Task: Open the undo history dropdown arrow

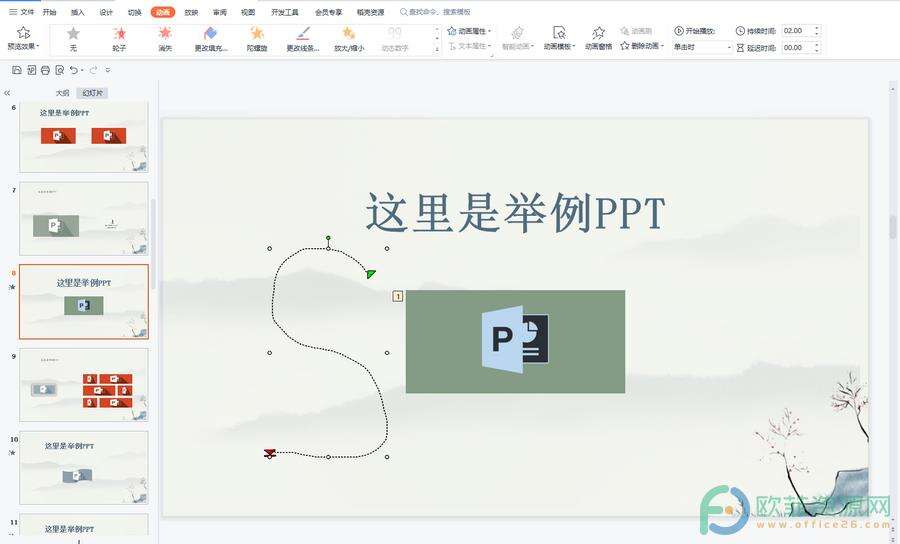Action: tap(82, 71)
